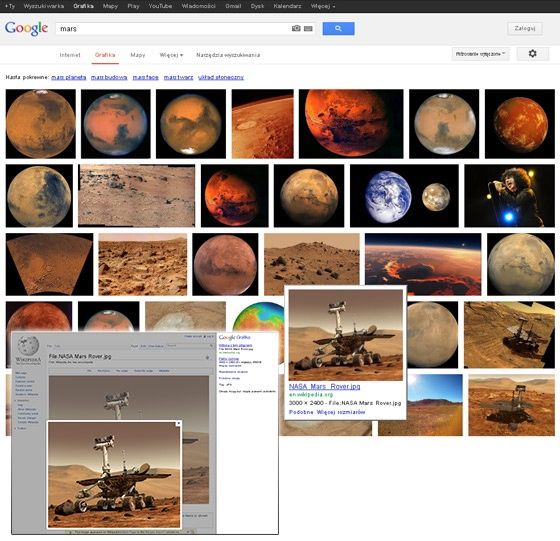Open Wyszukiwarka in the top bar
560x541 pixels.
pos(44,6)
